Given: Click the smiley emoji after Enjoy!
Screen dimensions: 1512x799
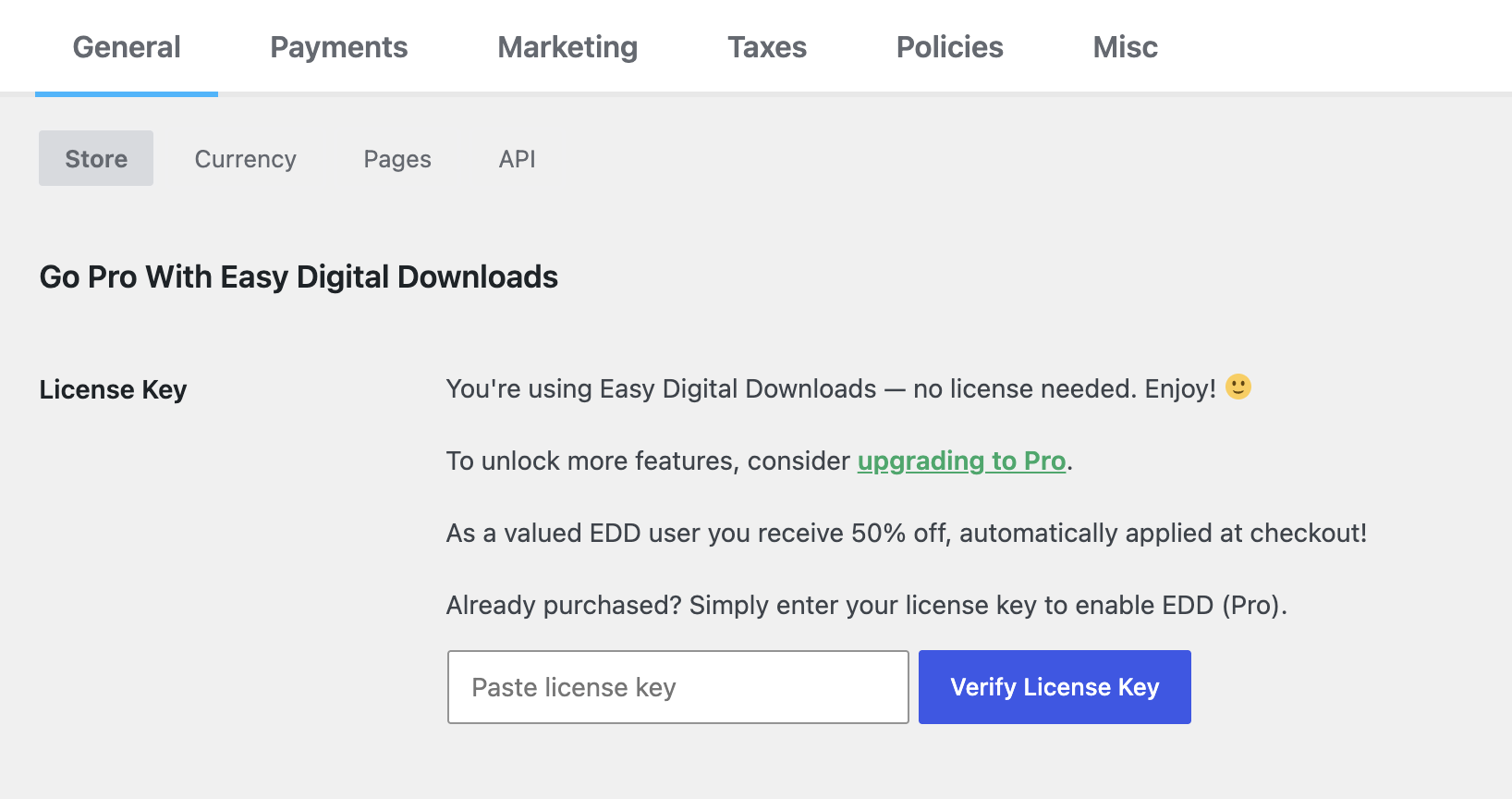Looking at the screenshot, I should [x=1238, y=387].
